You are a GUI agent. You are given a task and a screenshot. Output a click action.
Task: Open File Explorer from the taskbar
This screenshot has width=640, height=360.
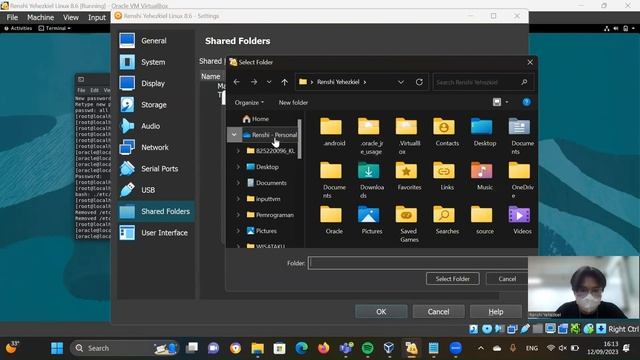click(258, 348)
